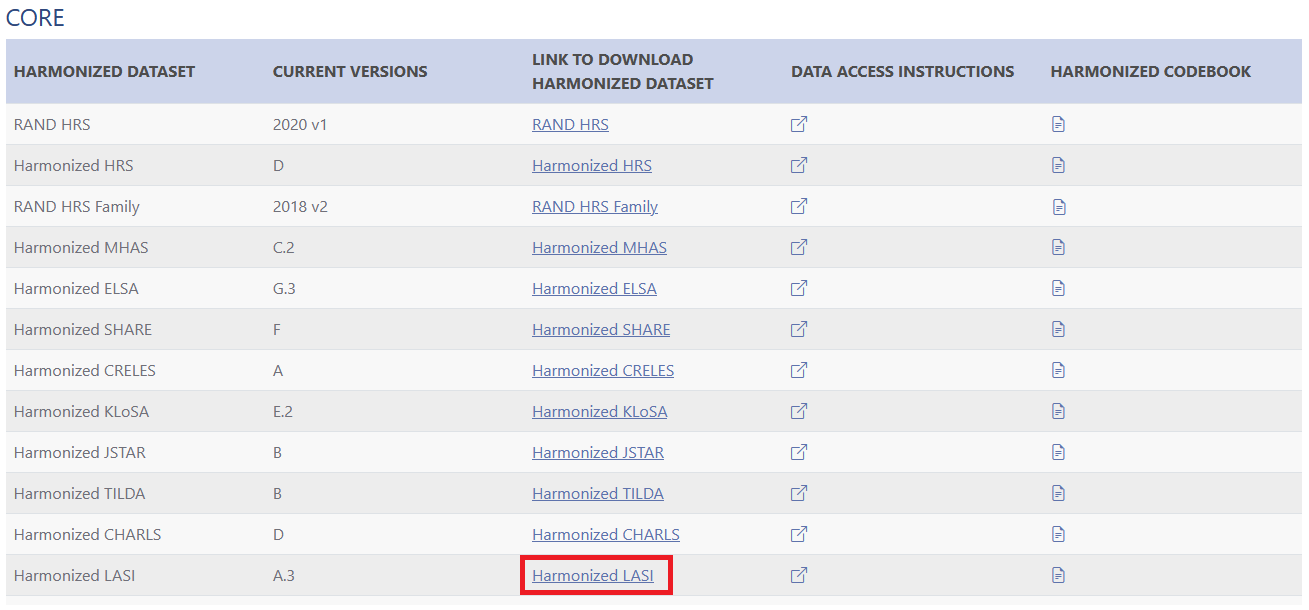Open data access instructions for Harmonized LASI
This screenshot has height=610, width=1309.
(799, 575)
